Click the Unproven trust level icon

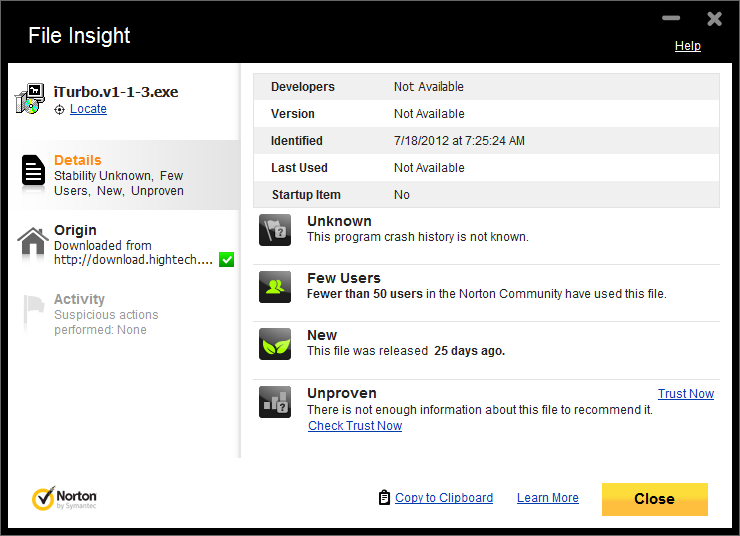click(274, 401)
